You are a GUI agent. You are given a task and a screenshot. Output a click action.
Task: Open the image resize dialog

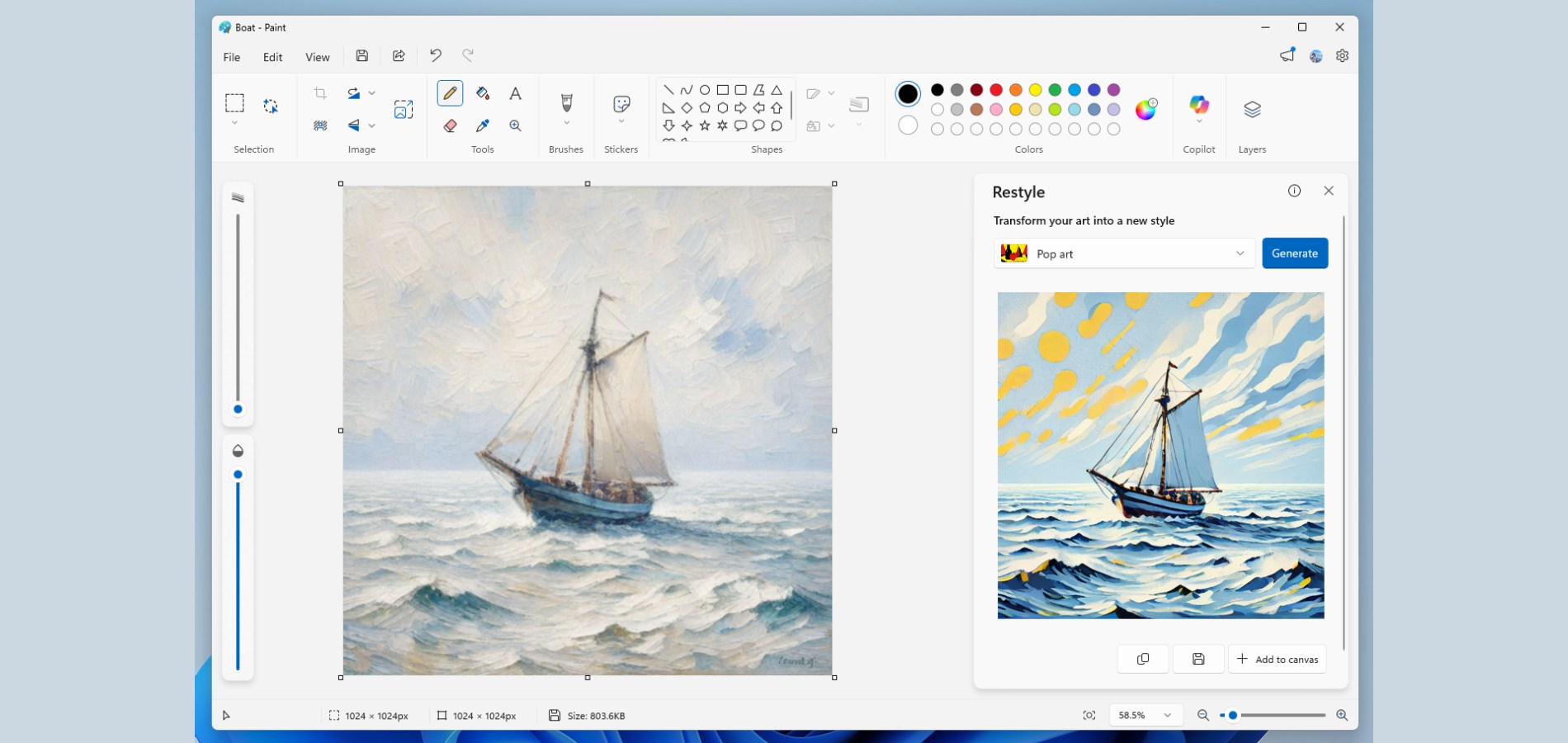coord(404,108)
